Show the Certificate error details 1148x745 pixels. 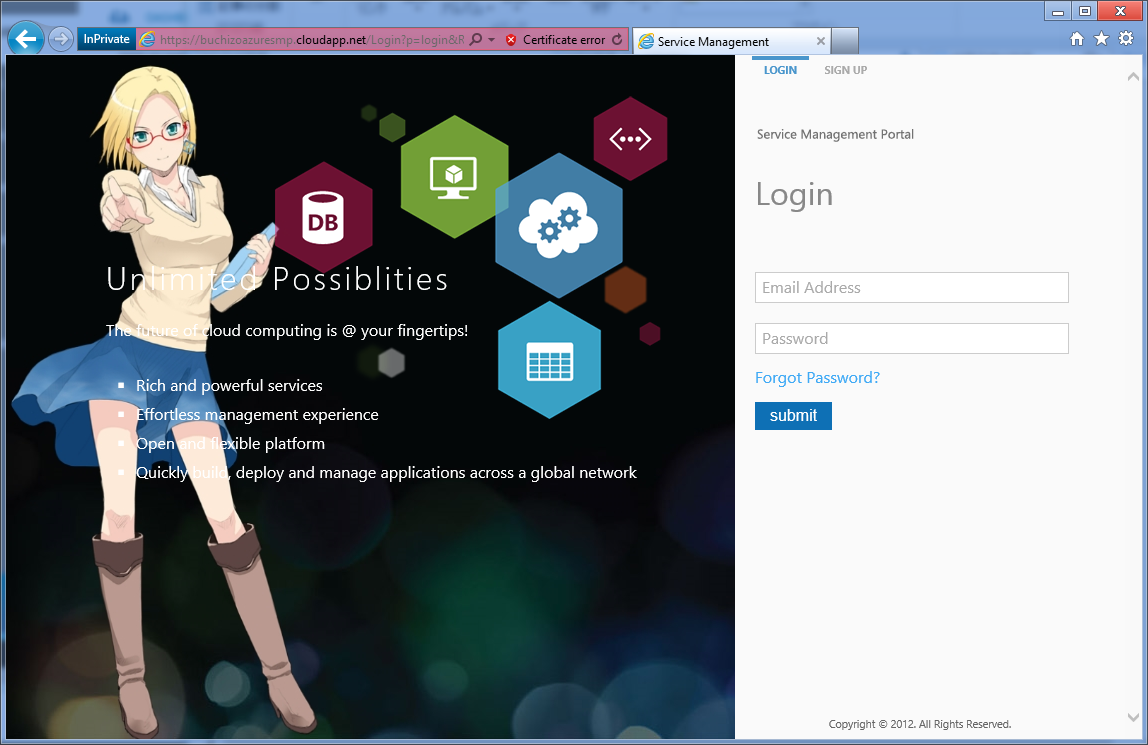tap(556, 40)
